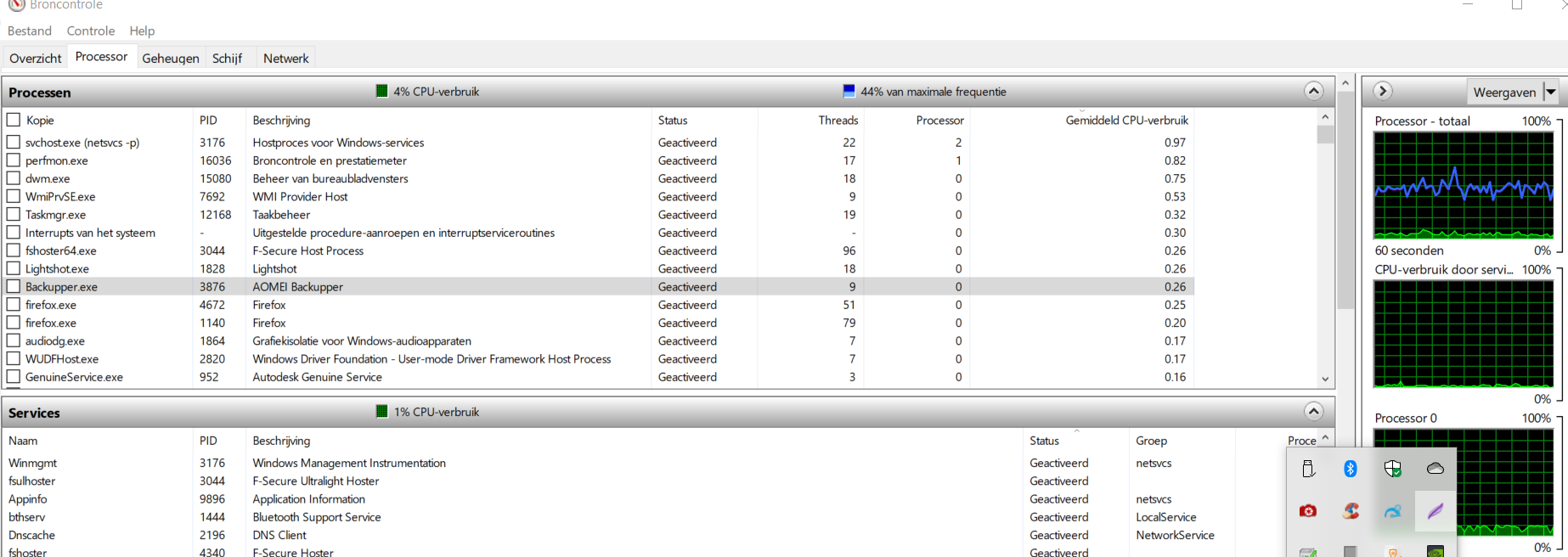Open the CCleaner tray icon
Viewport: 1568px width, 557px height.
(x=1351, y=511)
